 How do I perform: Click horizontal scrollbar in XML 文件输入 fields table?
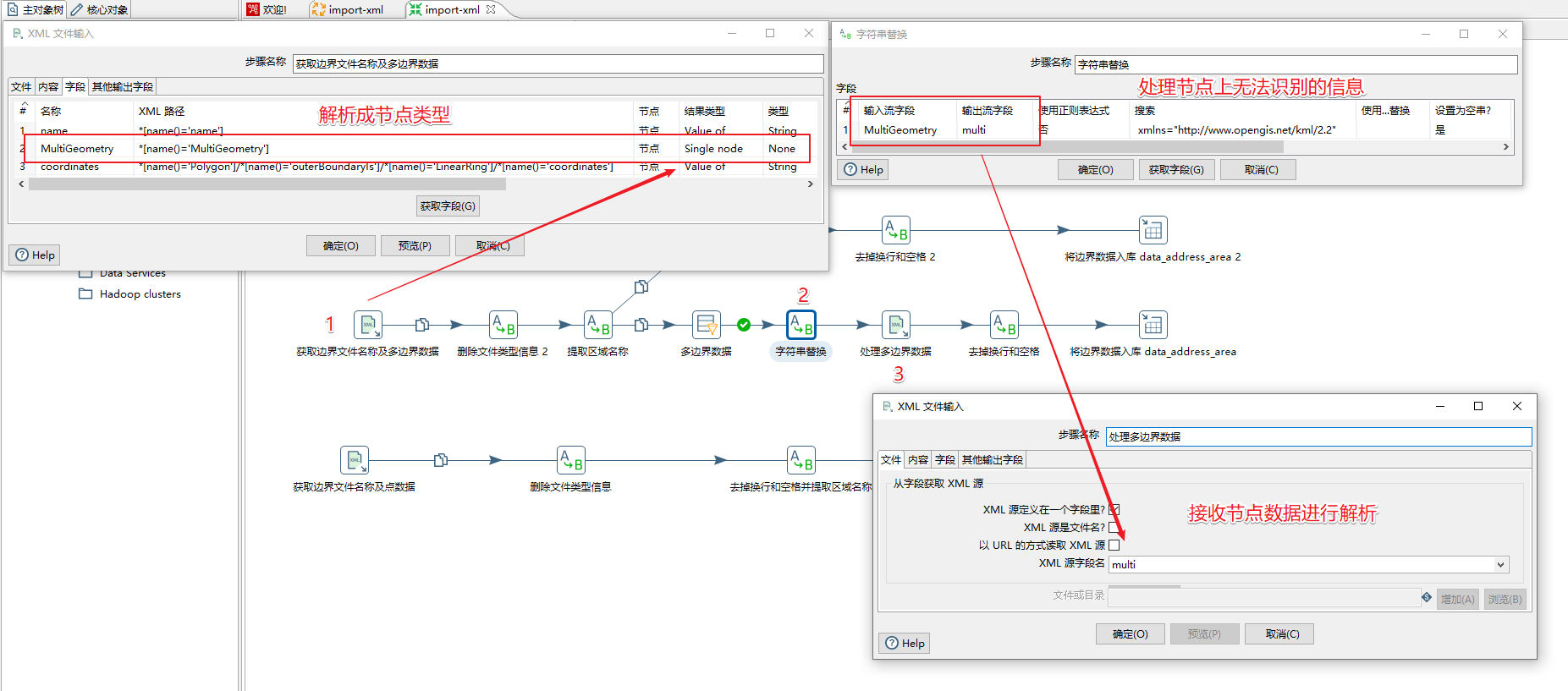267,184
